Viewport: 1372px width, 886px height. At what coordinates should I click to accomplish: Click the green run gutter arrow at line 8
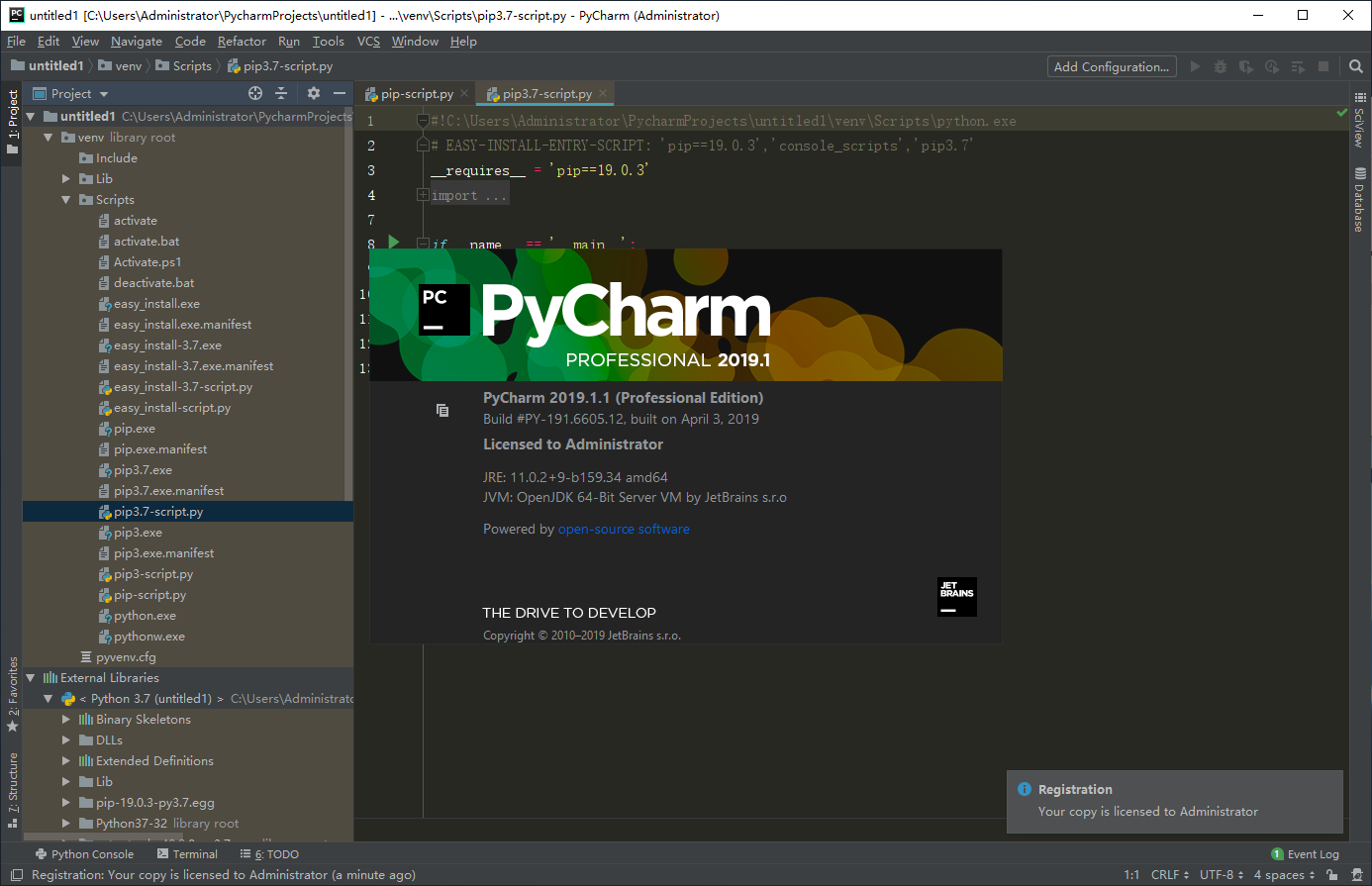[394, 243]
